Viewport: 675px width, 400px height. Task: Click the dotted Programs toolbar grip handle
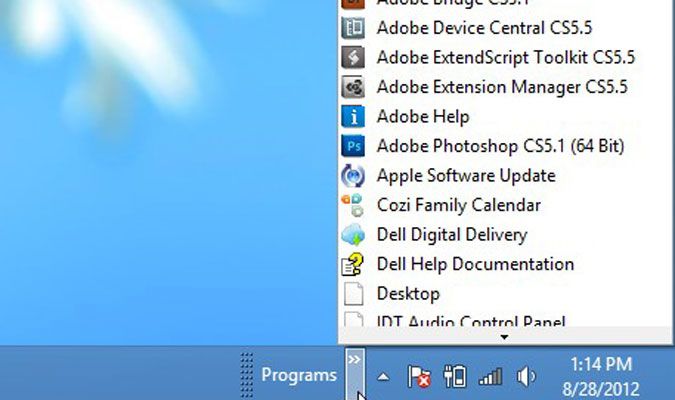coord(247,375)
